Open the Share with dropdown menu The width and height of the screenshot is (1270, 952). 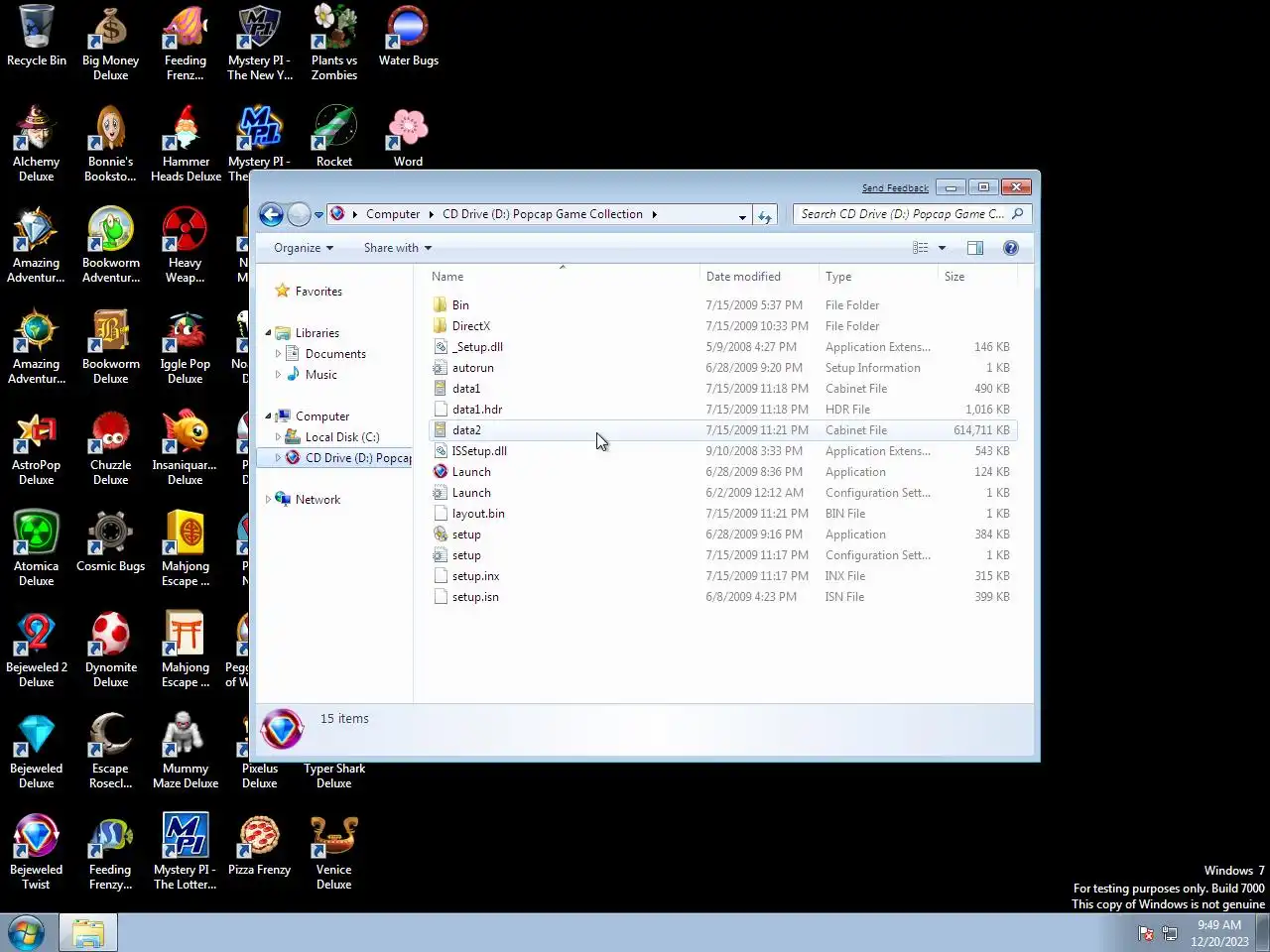coord(397,248)
